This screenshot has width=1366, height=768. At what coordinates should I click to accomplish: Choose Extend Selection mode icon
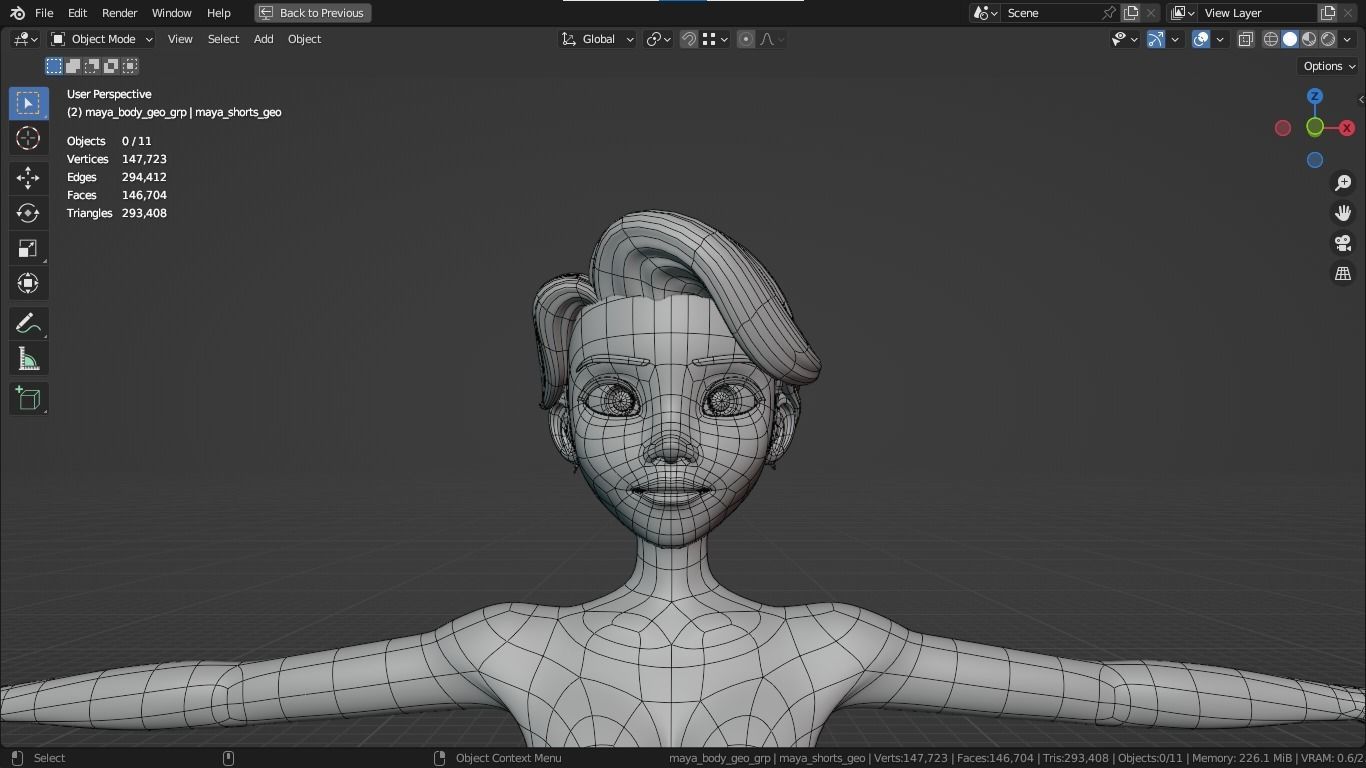(73, 66)
